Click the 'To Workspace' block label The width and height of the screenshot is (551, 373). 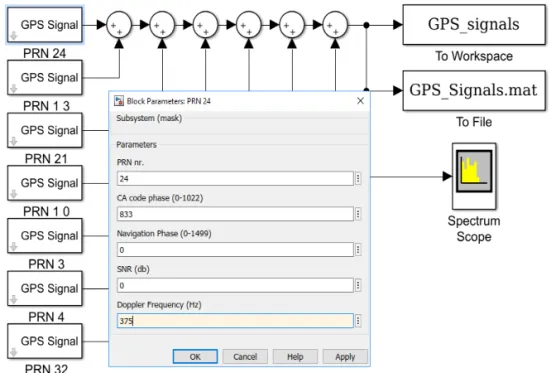pyautogui.click(x=474, y=56)
